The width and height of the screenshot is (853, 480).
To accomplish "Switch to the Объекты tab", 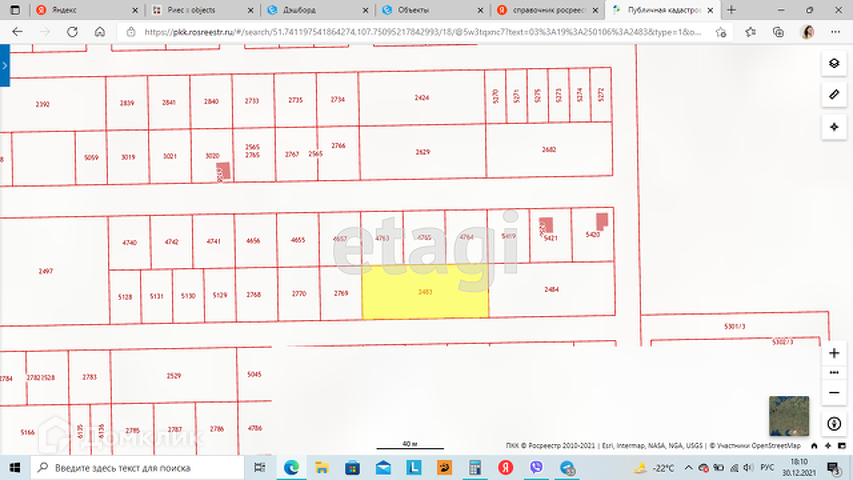I will [x=433, y=10].
